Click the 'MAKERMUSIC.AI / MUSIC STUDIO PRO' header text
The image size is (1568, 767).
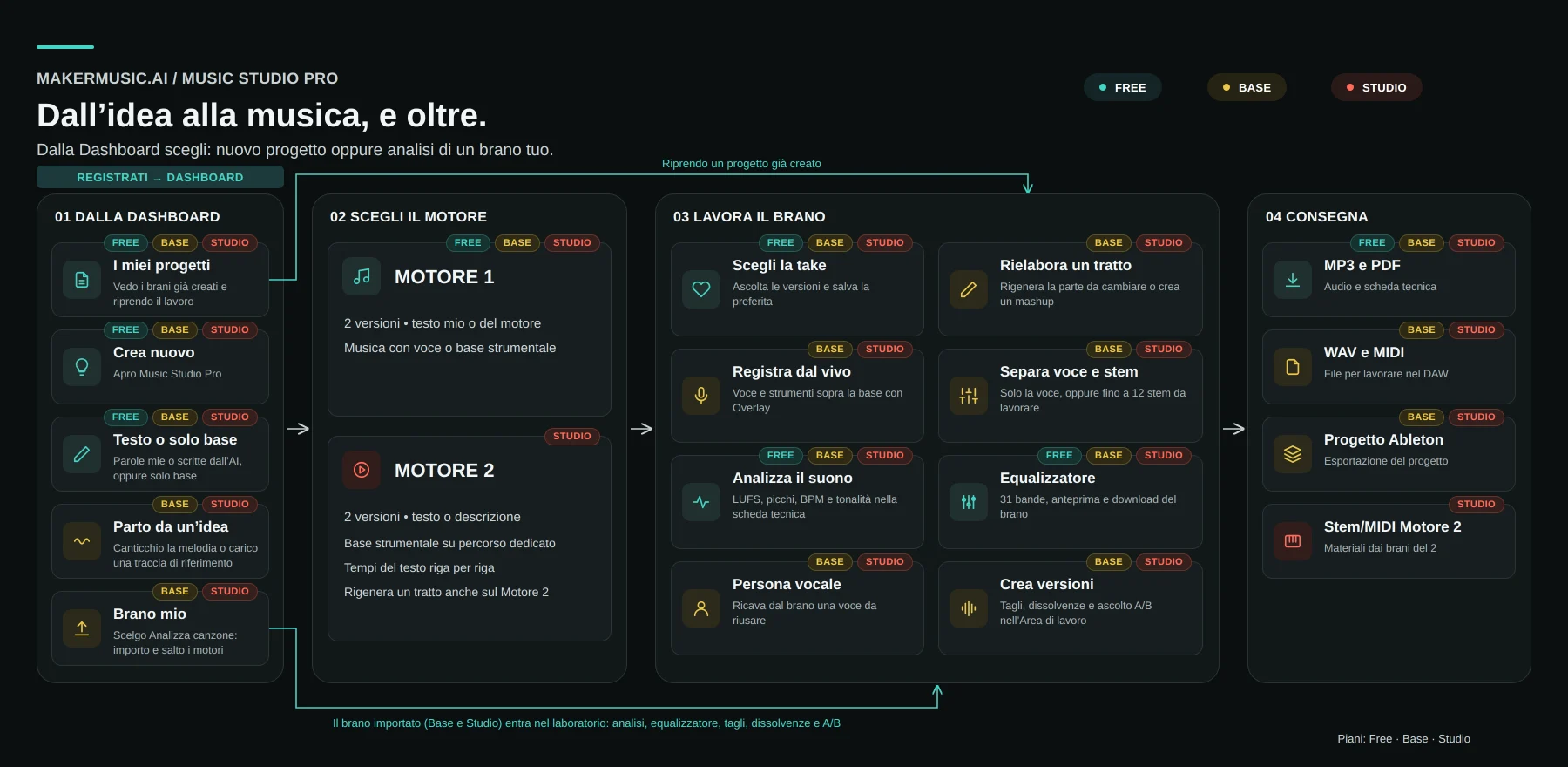point(187,78)
